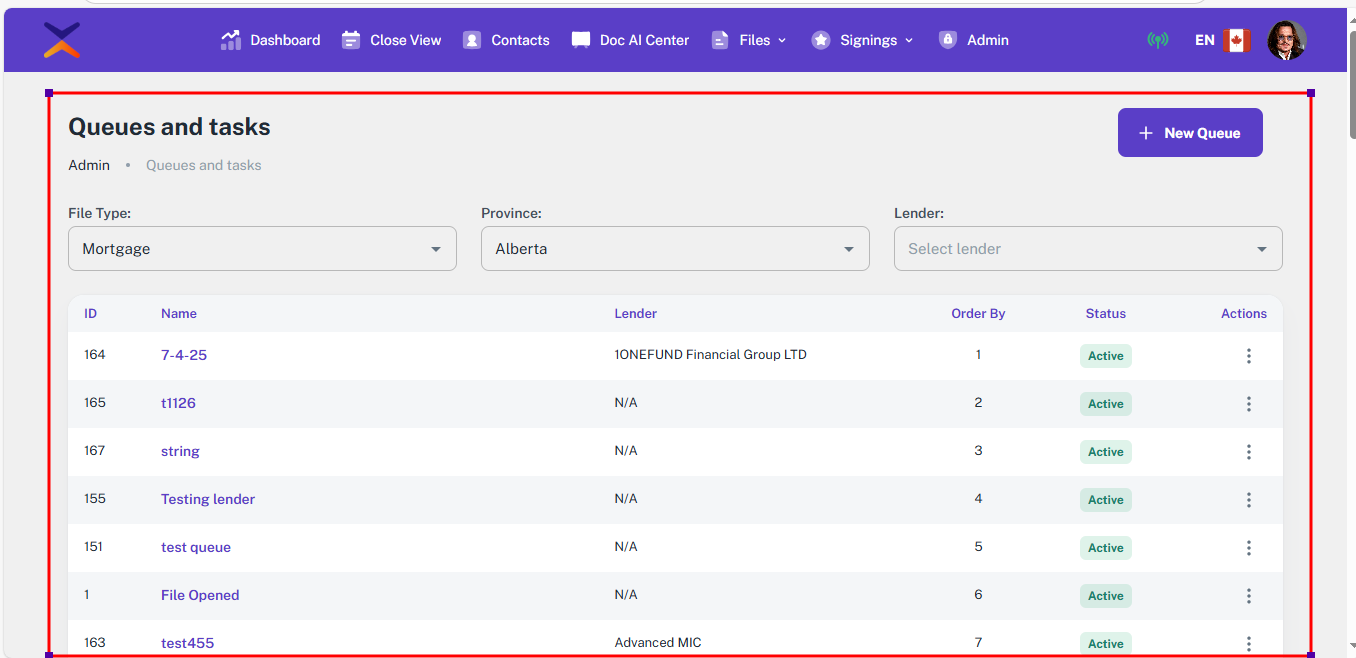The image size is (1356, 658).
Task: Sort by the Order By column header
Action: point(978,314)
